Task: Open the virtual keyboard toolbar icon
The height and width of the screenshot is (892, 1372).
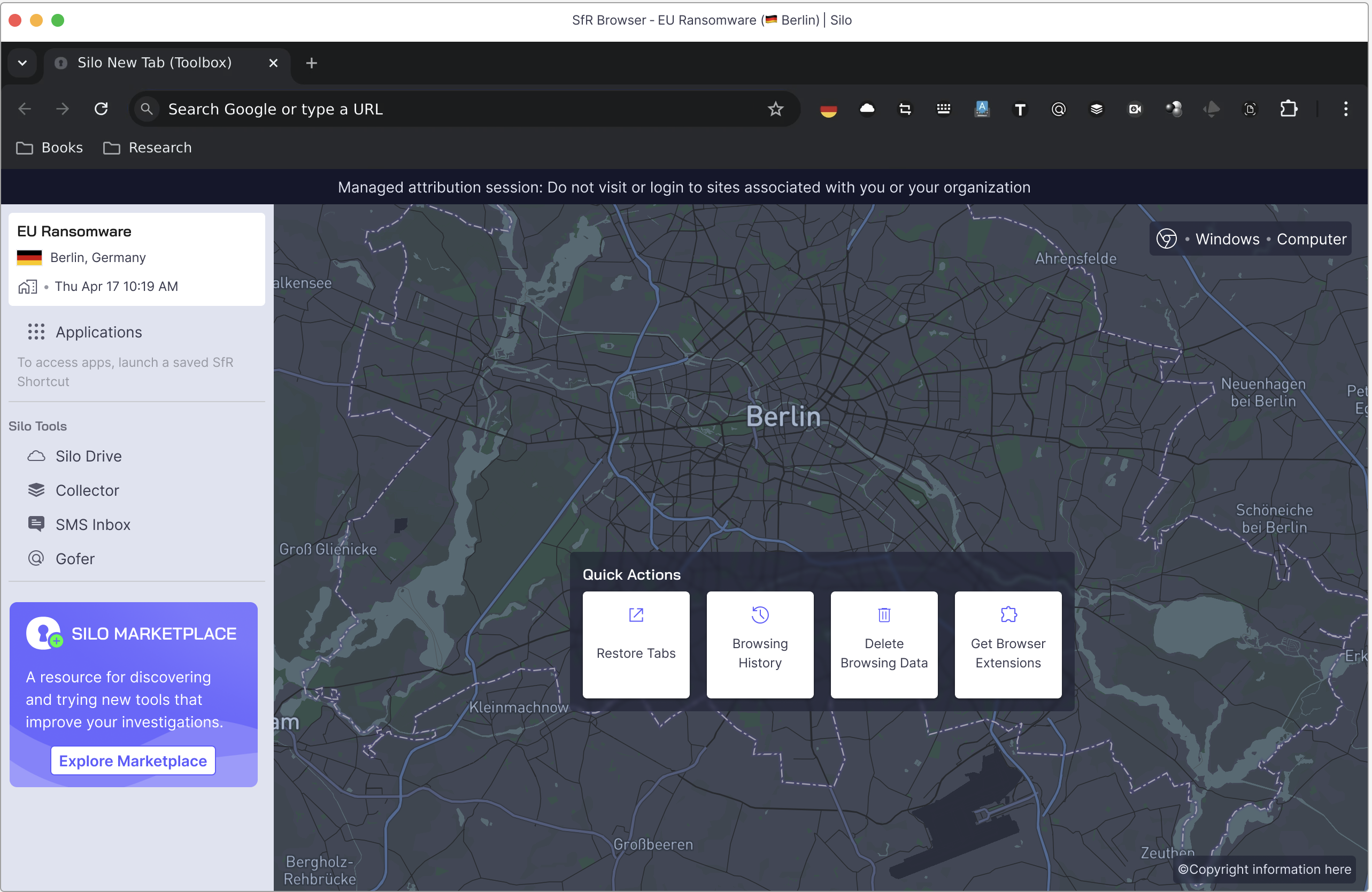Action: point(943,109)
